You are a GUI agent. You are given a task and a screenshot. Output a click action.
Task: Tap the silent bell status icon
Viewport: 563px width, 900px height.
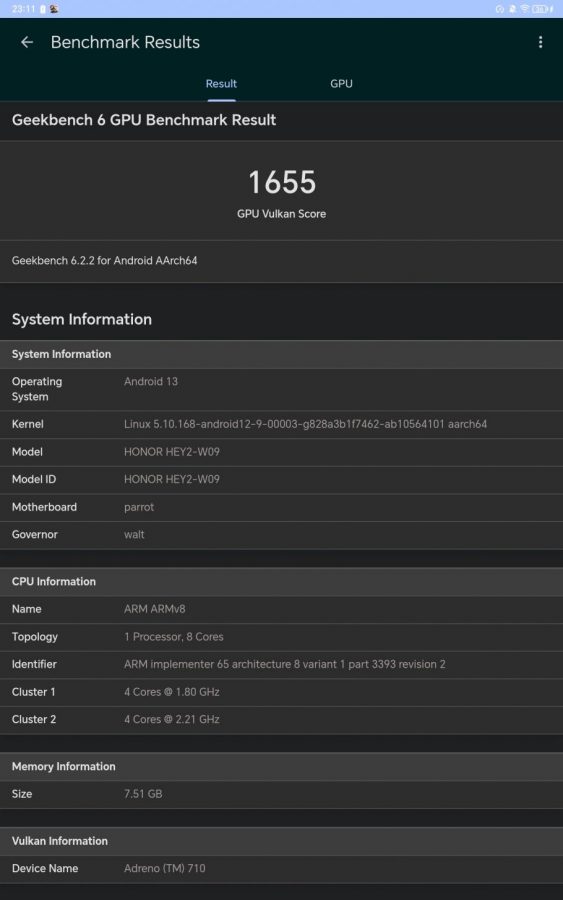[x=512, y=9]
